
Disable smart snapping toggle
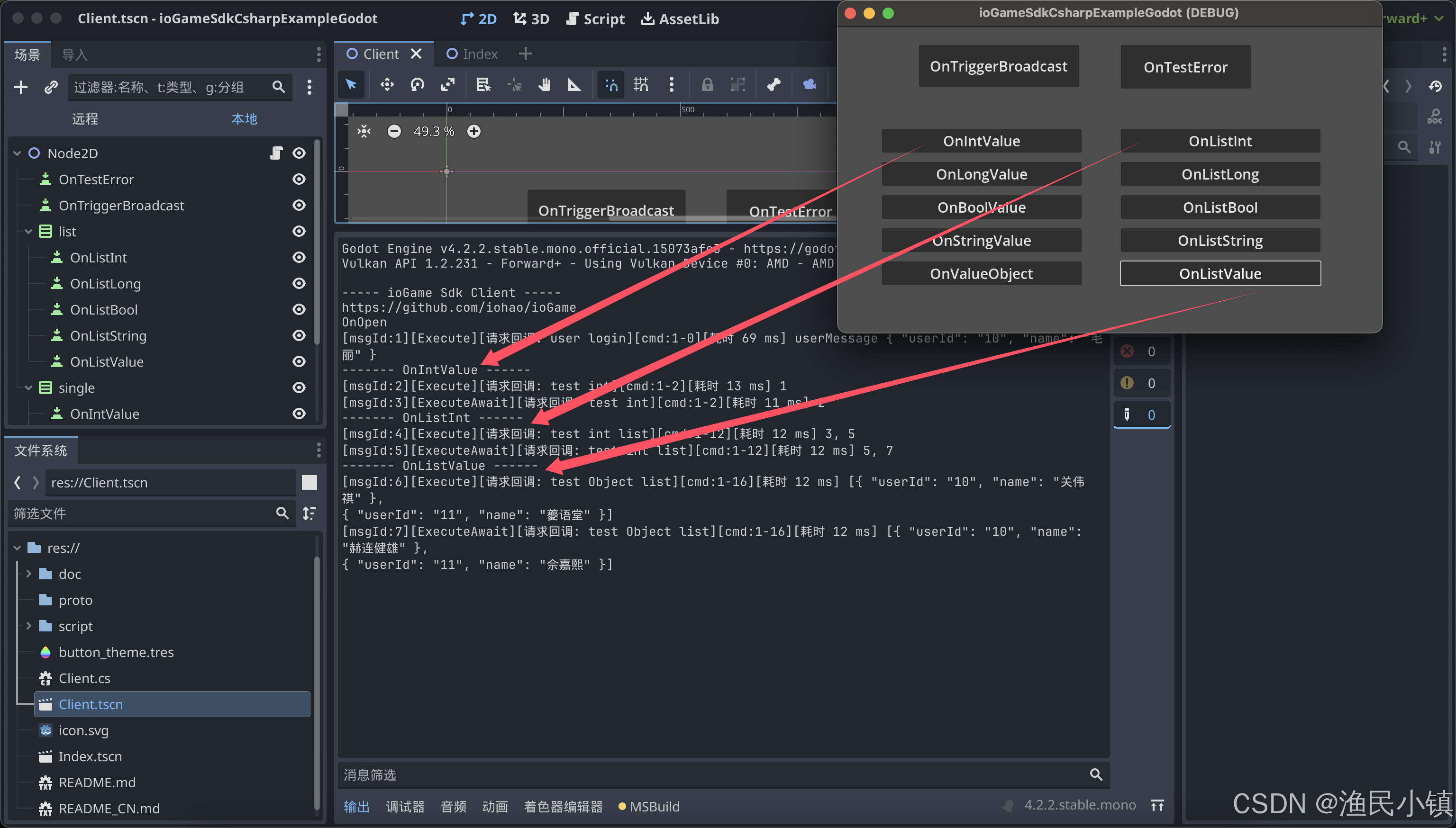[610, 84]
